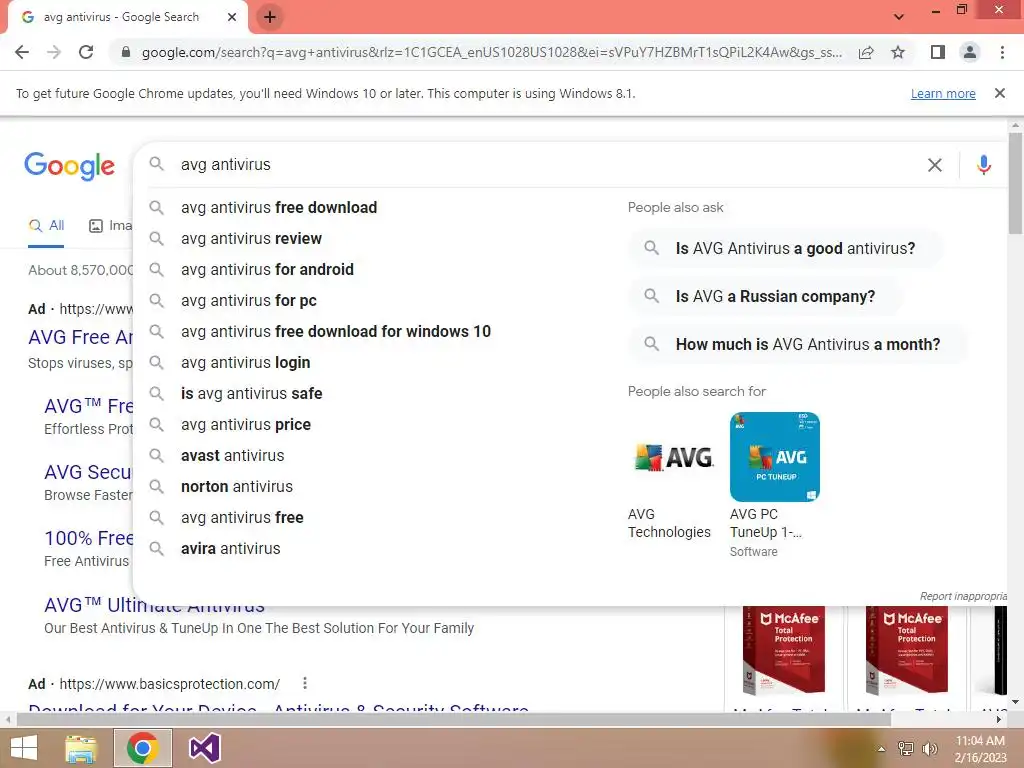1024x768 pixels.
Task: Reload the page with refresh icon
Action: pyautogui.click(x=86, y=52)
